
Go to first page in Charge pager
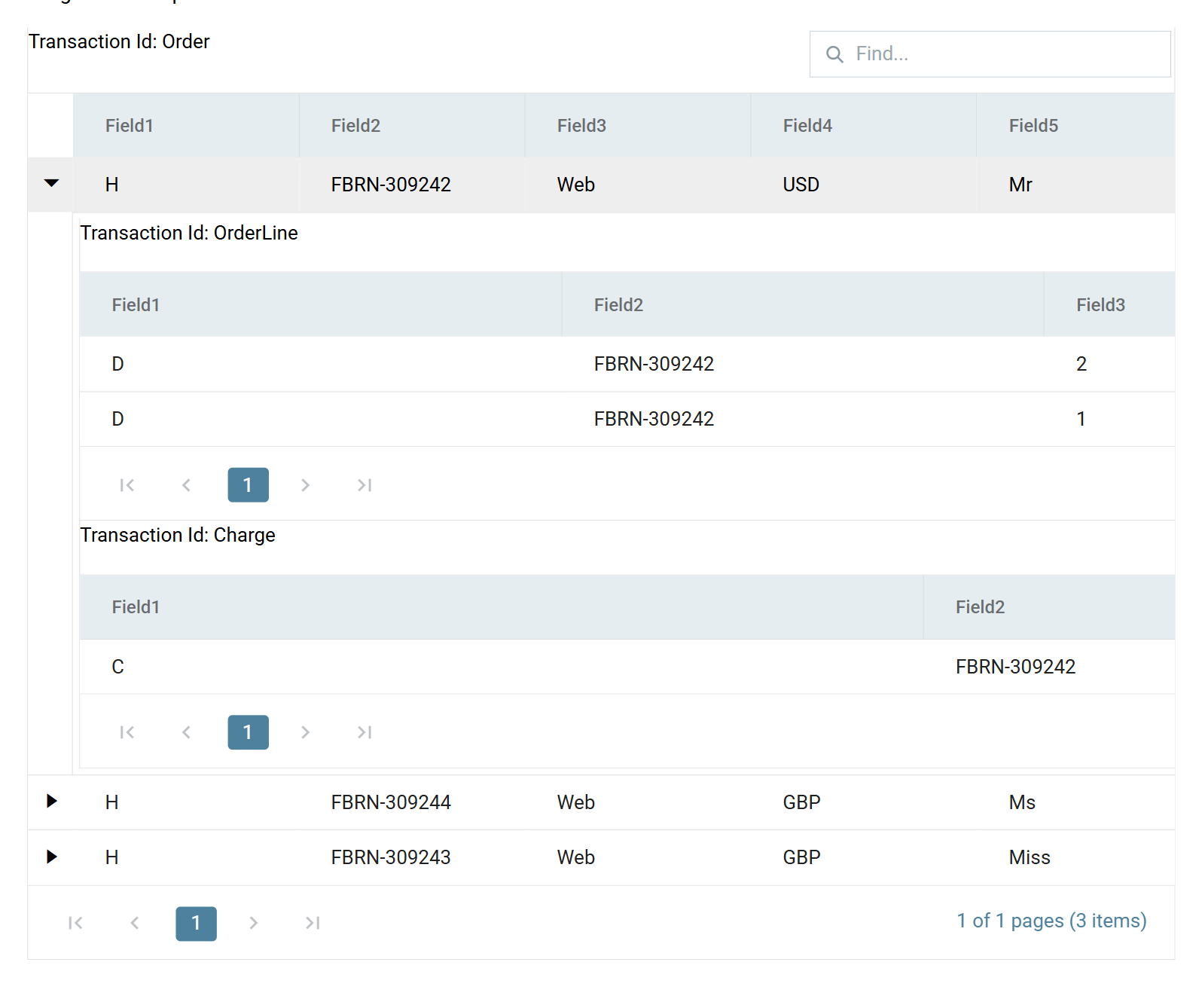click(x=127, y=732)
